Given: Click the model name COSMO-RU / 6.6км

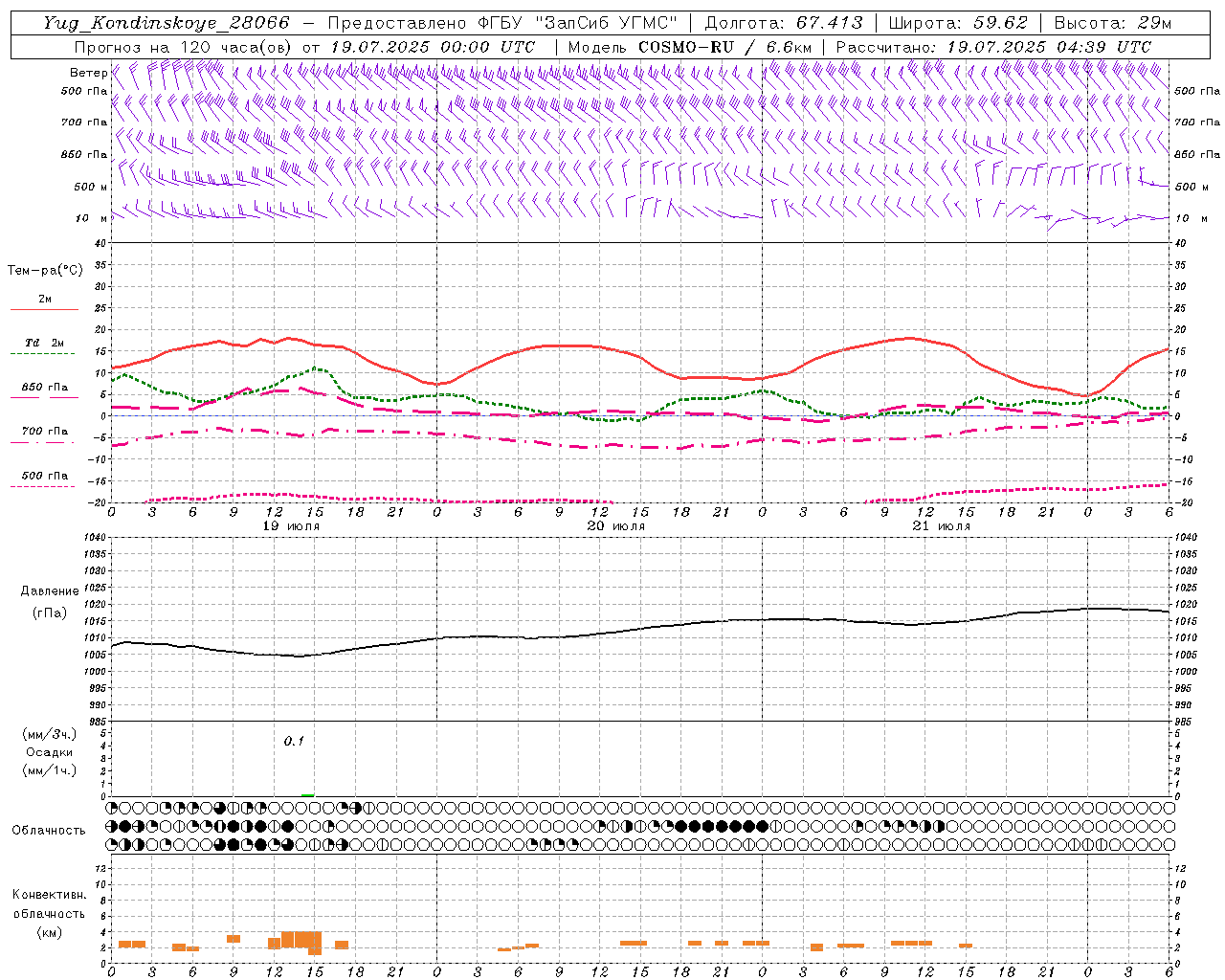Looking at the screenshot, I should pos(724,47).
